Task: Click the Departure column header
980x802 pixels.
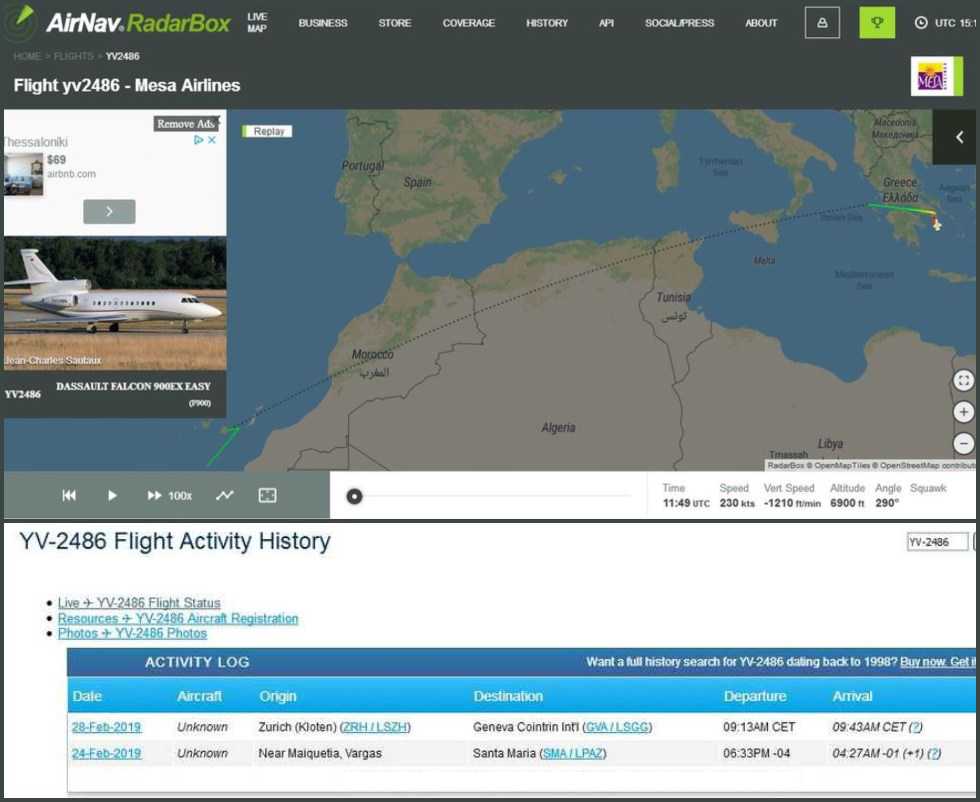Action: pyautogui.click(x=755, y=696)
